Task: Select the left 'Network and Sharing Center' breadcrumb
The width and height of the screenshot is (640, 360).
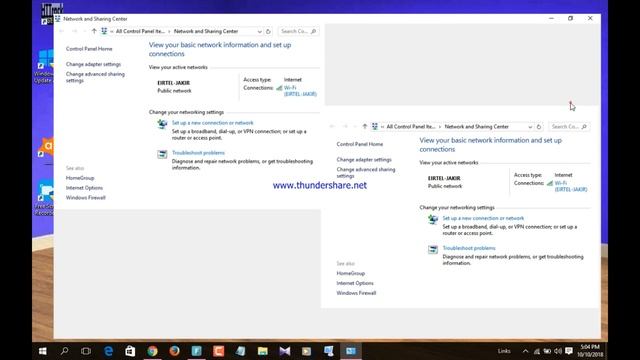Action: (206, 31)
